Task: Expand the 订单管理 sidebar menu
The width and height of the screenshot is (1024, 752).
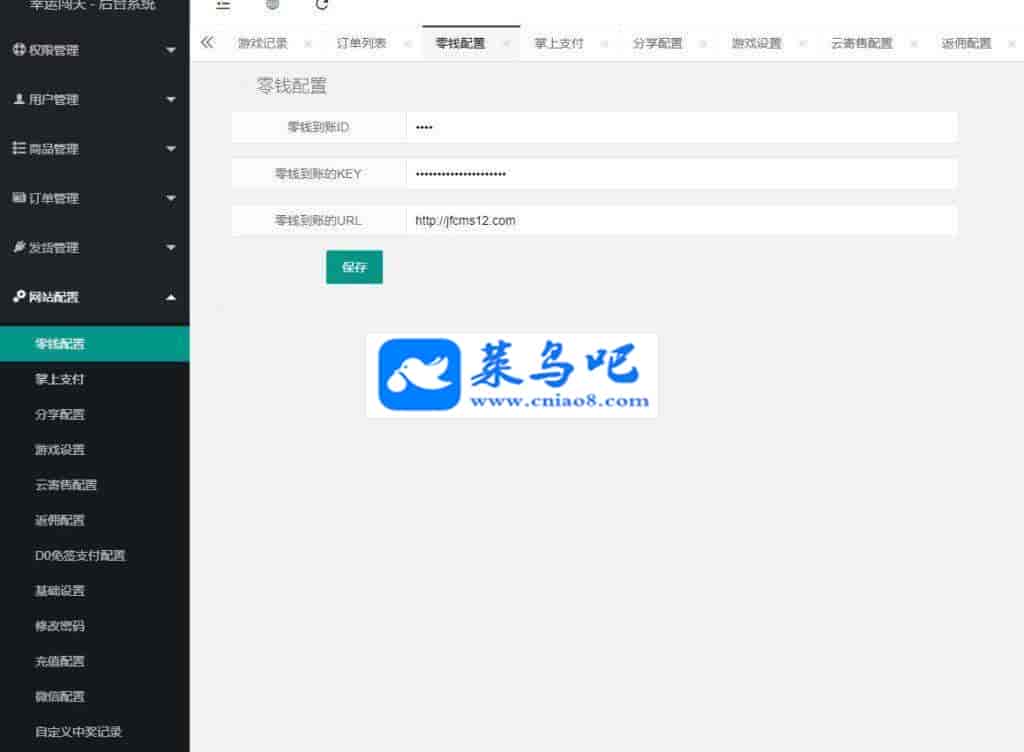Action: coord(94,198)
